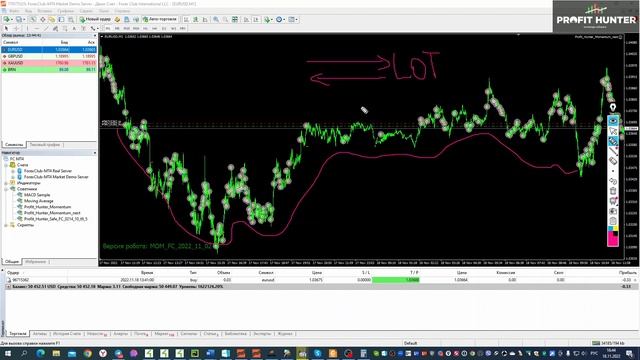Select EURUSD row in Market Watch

click(49, 49)
